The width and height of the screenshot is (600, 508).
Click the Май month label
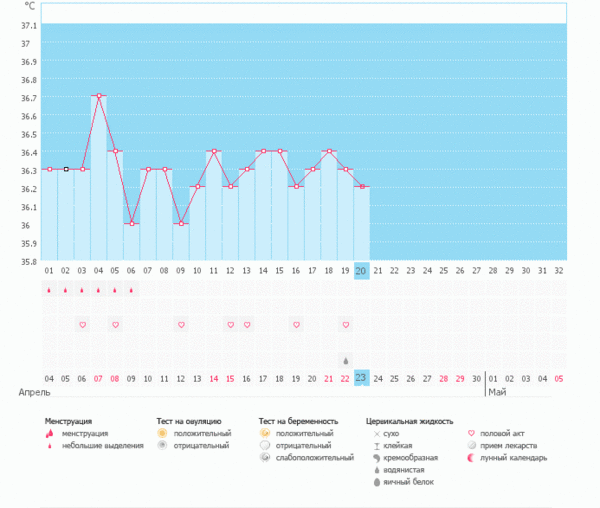pos(496,393)
